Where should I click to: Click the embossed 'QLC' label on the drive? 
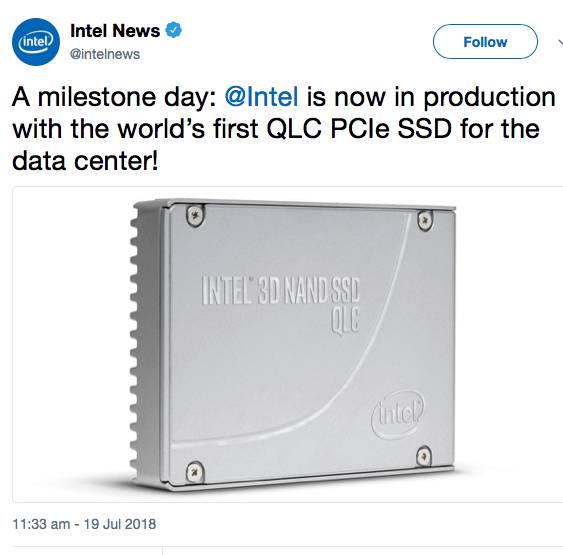(345, 321)
